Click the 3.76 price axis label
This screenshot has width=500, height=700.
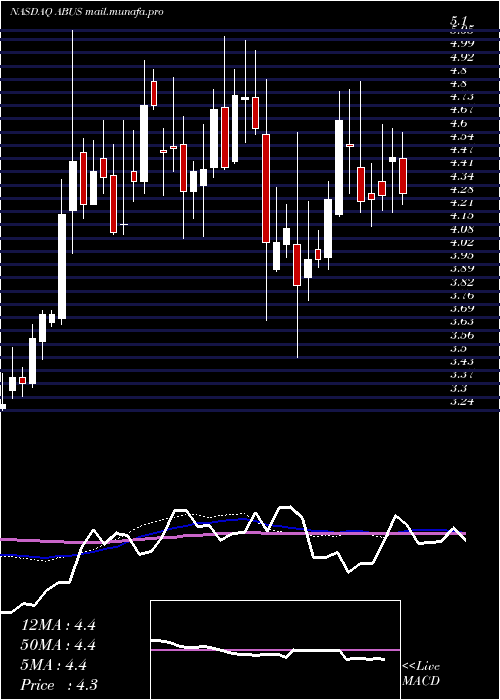(462, 295)
